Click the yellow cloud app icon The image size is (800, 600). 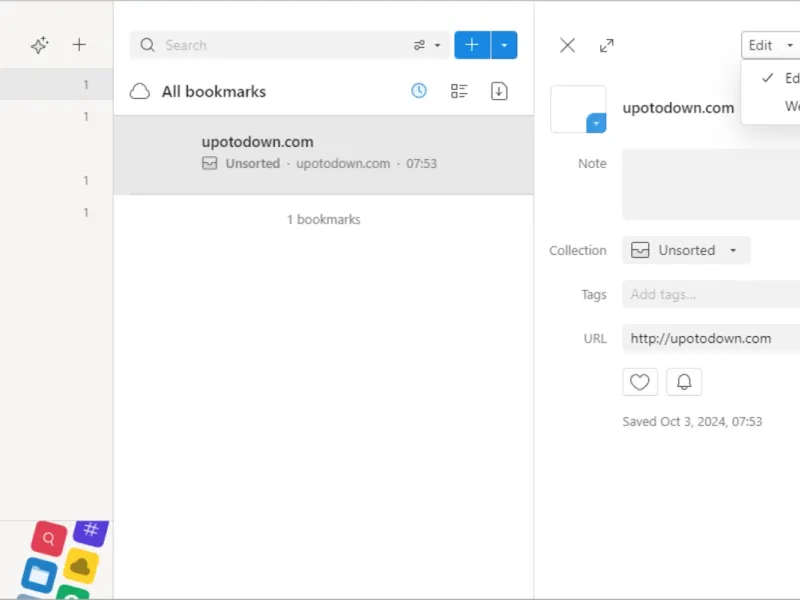click(80, 566)
